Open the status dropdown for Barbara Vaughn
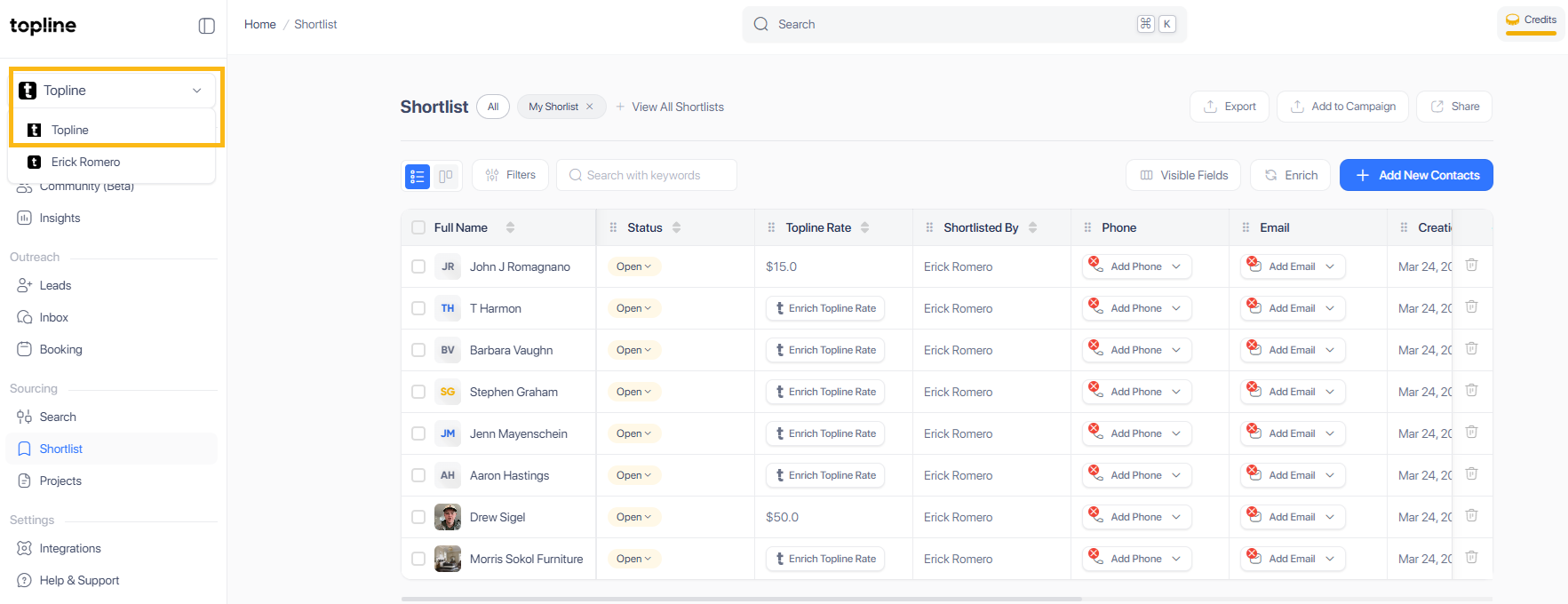This screenshot has width=1568, height=604. click(x=633, y=350)
